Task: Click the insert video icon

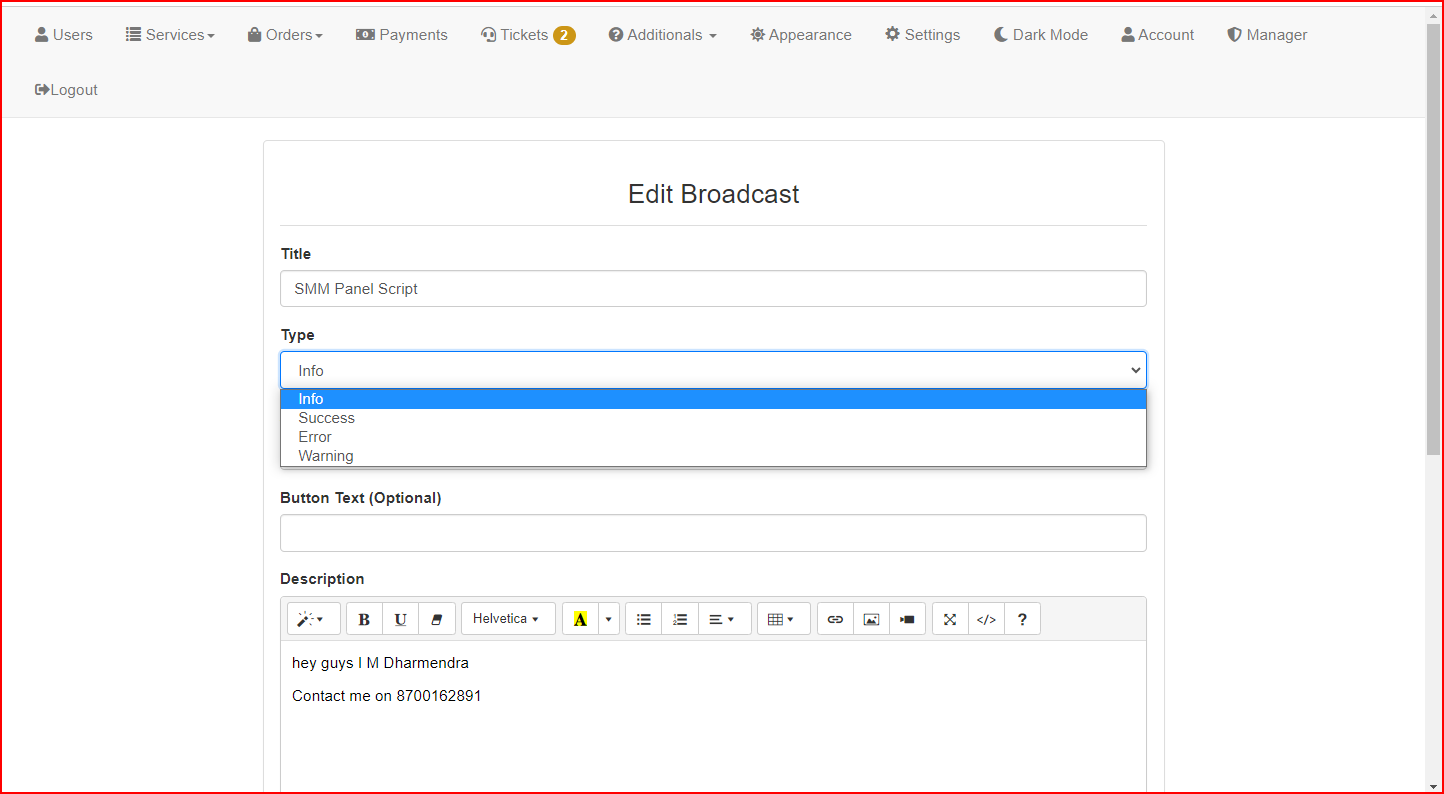Action: coord(907,619)
